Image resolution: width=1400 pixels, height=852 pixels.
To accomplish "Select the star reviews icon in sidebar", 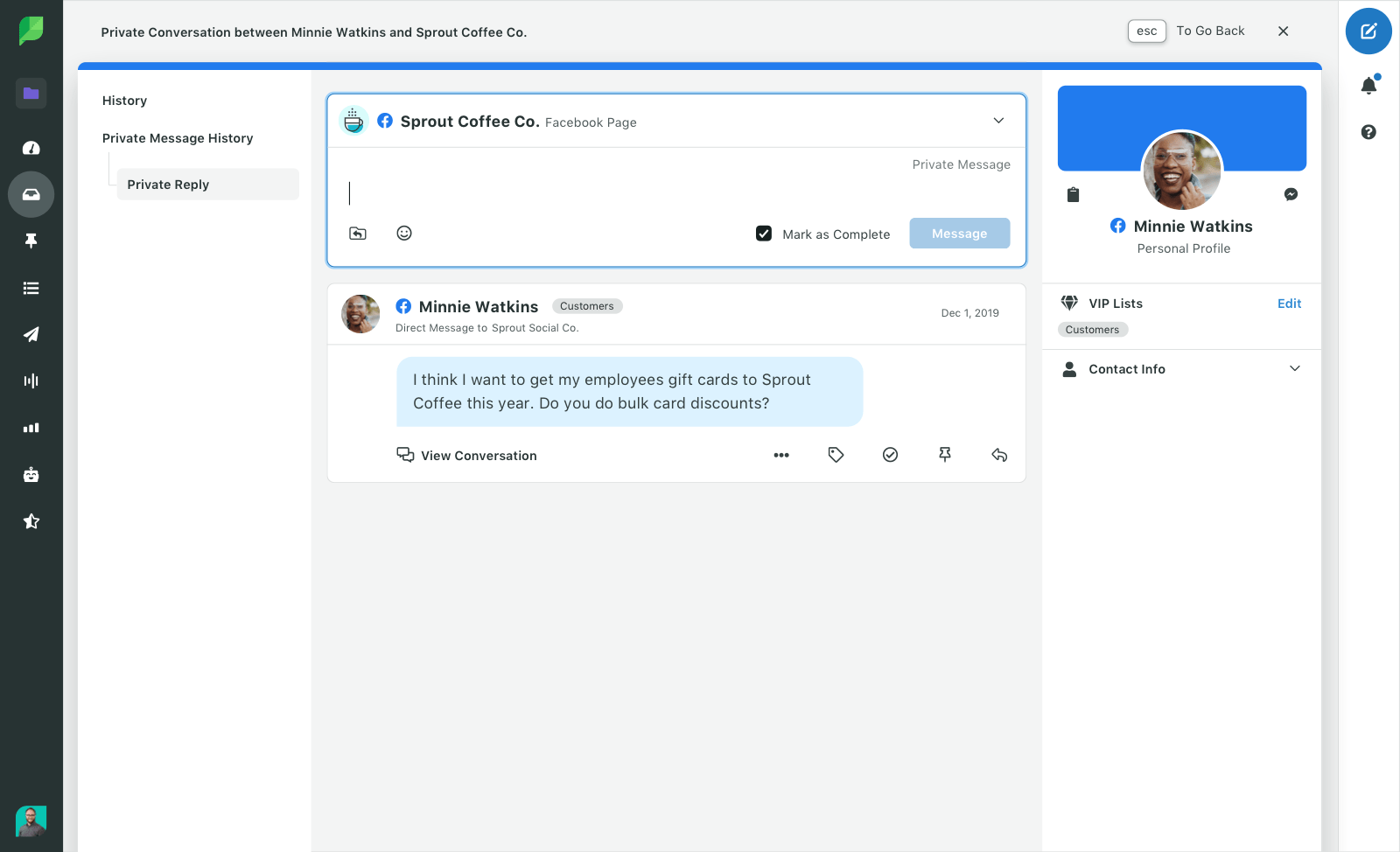I will click(31, 520).
